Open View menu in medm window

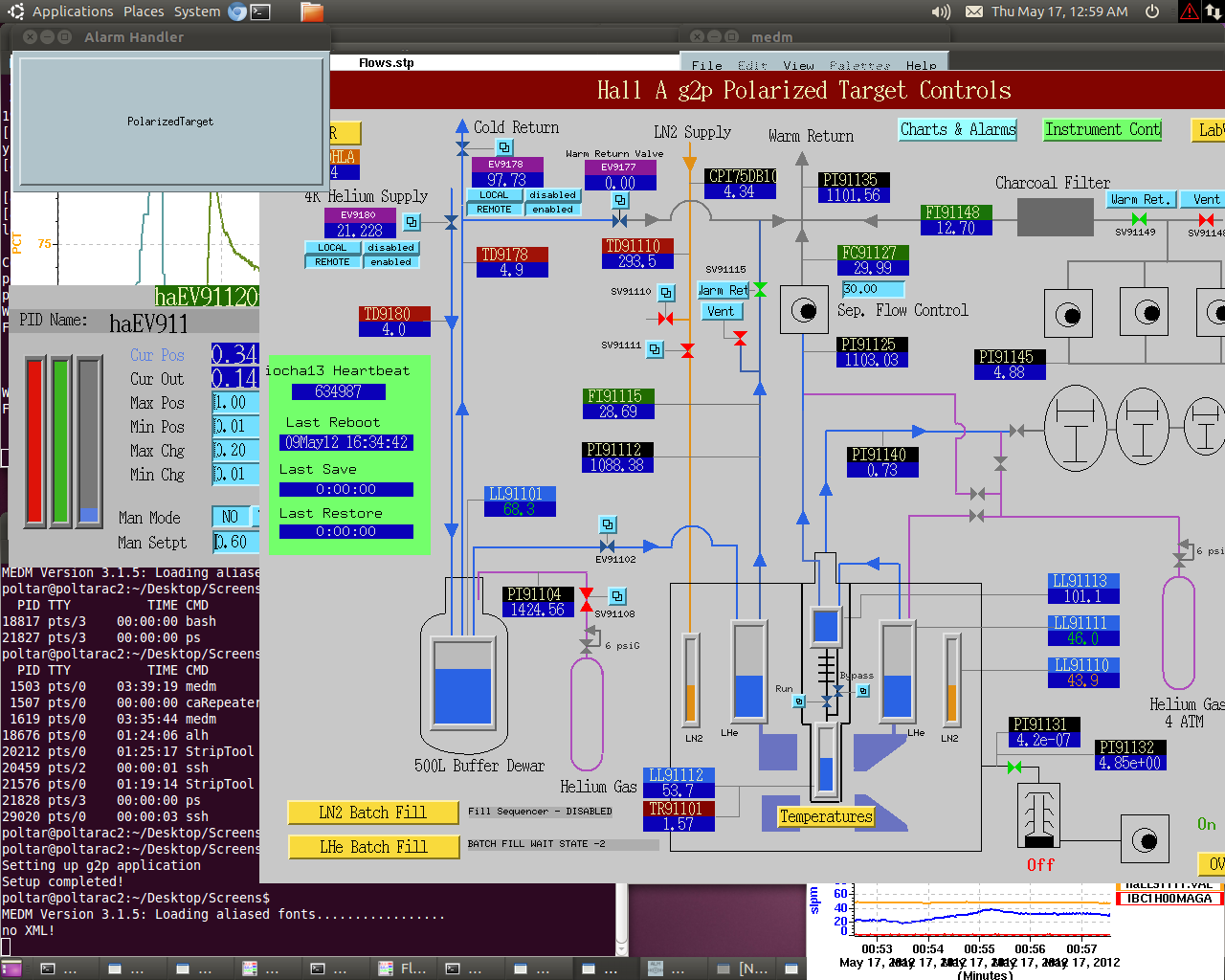[798, 65]
